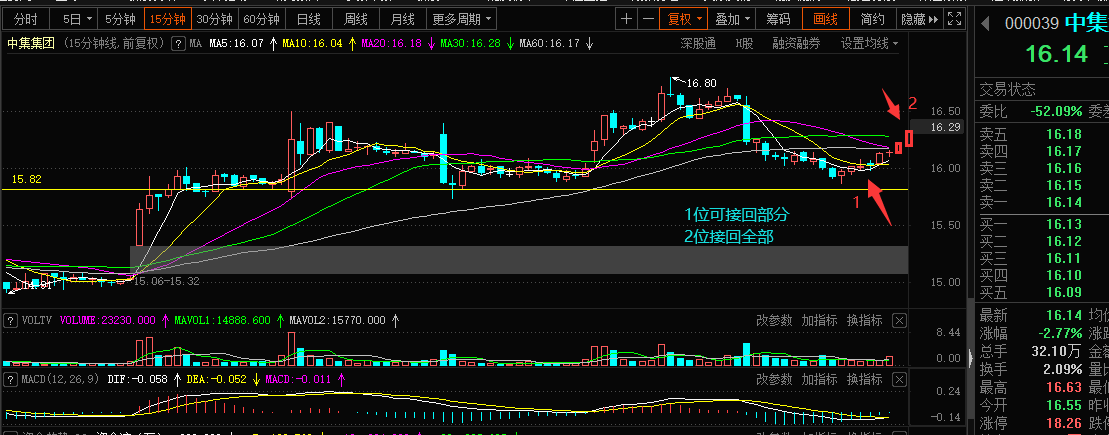Click the 买五 price 16.09

point(1064,292)
